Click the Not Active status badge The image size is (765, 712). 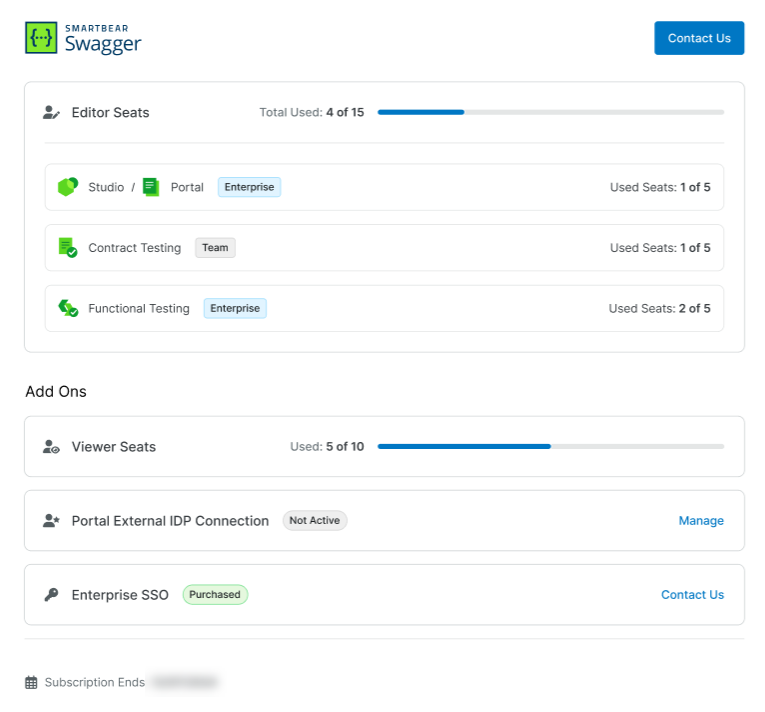click(315, 521)
